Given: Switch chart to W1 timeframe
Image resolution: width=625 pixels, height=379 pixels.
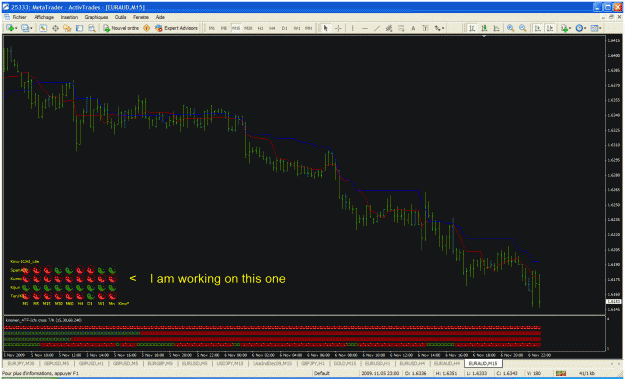Looking at the screenshot, I should click(297, 28).
